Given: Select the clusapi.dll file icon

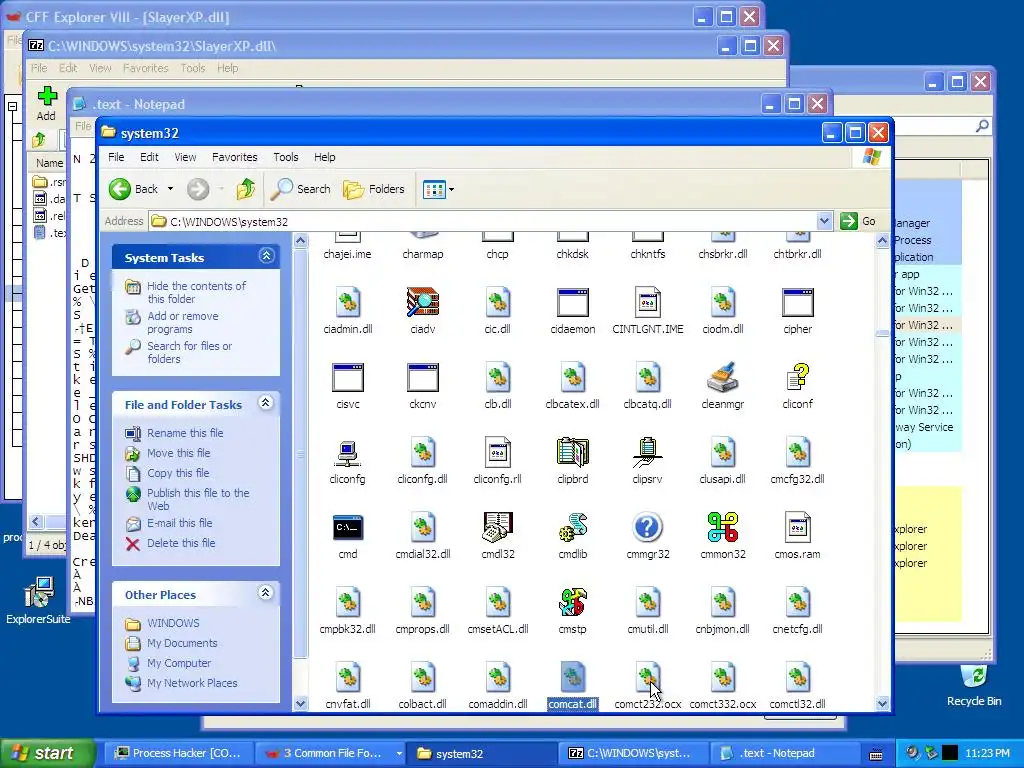Looking at the screenshot, I should [722, 453].
